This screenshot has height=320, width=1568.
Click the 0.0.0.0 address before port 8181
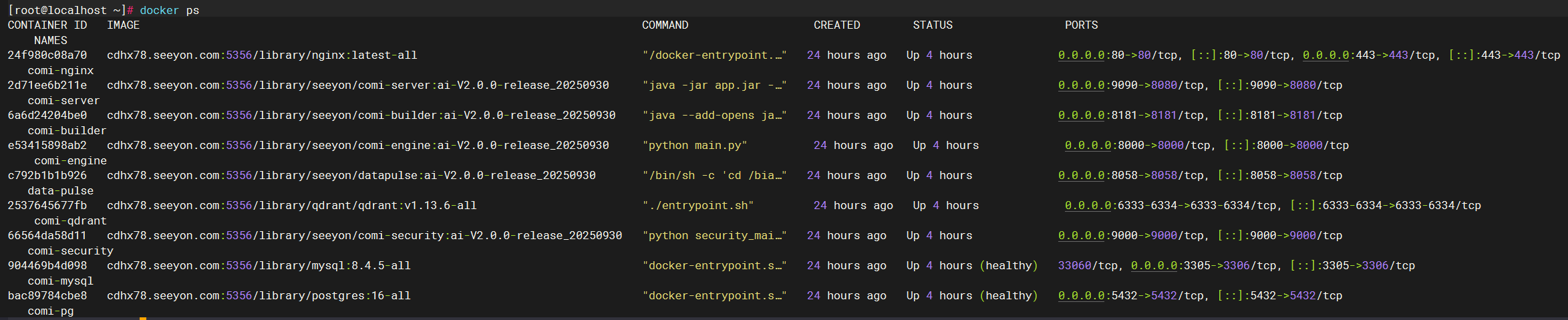pyautogui.click(x=1081, y=116)
